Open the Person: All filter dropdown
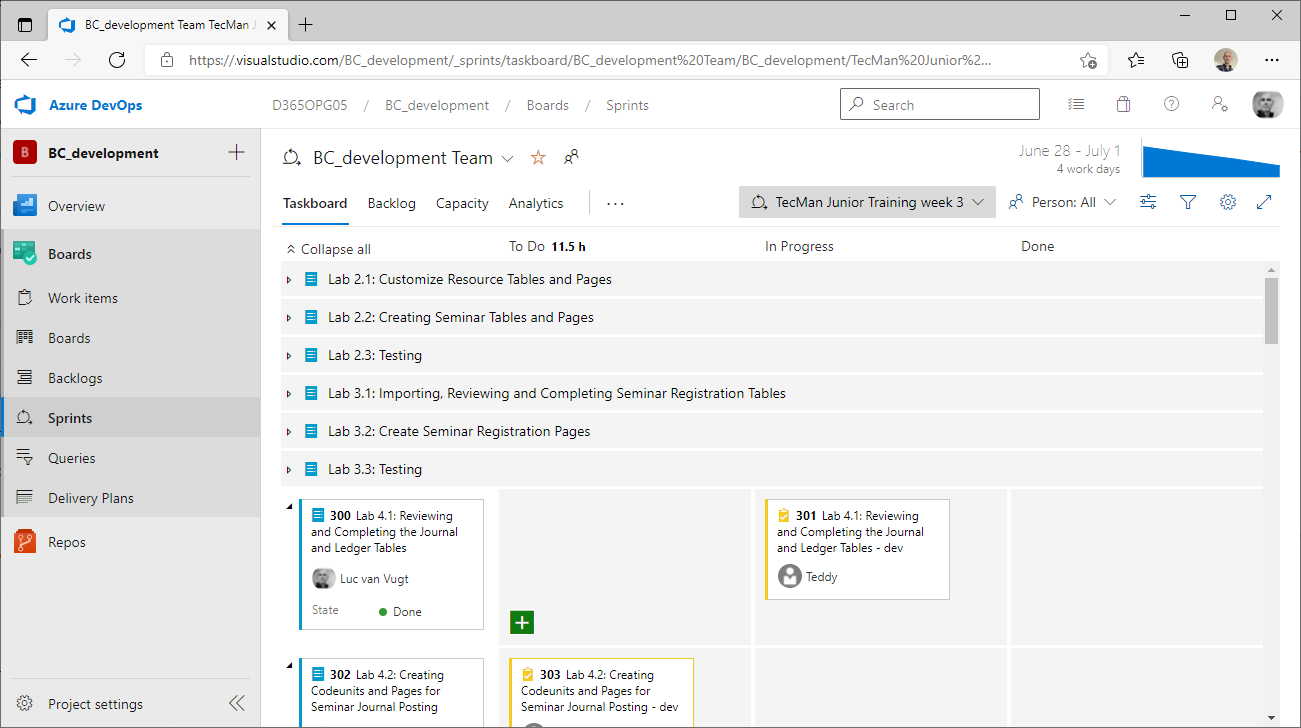This screenshot has width=1301, height=728. [1062, 202]
